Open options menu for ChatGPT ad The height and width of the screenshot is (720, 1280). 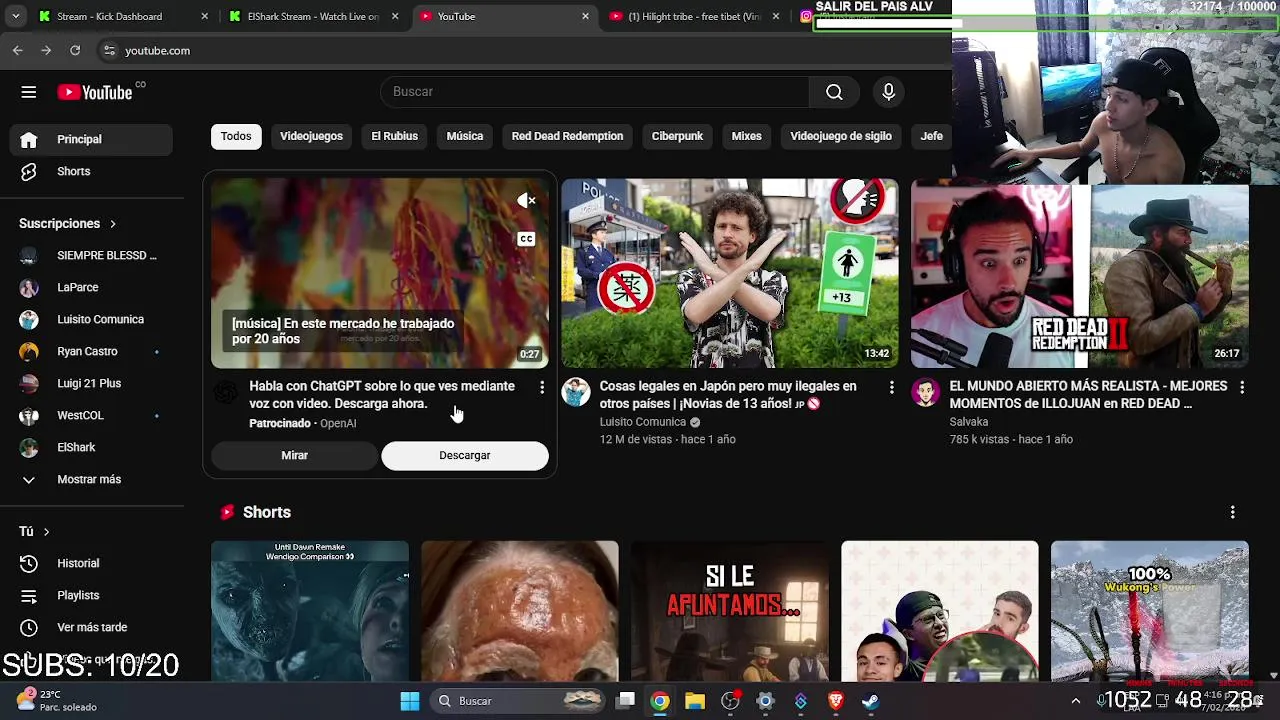point(542,387)
